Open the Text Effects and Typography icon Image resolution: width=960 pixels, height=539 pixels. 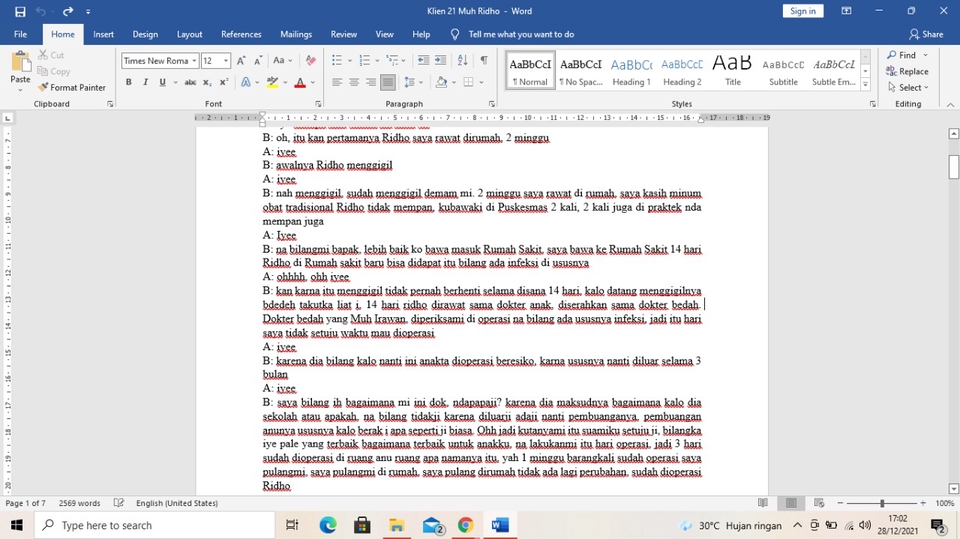246,82
